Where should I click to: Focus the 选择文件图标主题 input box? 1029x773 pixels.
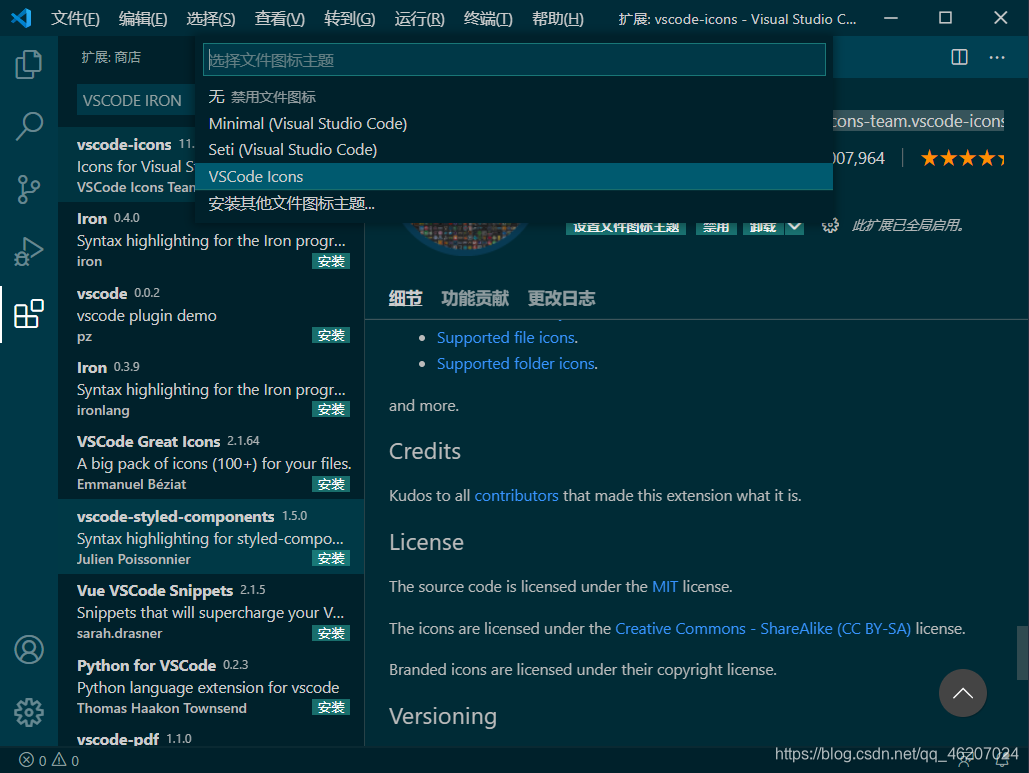pos(514,60)
